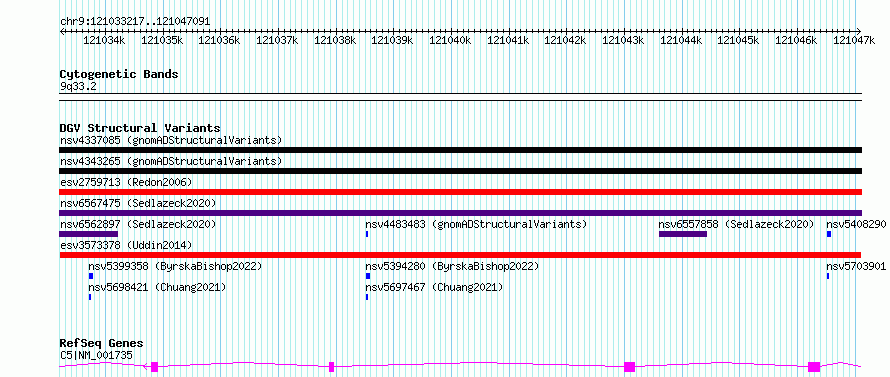Click the nsv5399358 blue variant marker
Screen dimensions: 890x377
pyautogui.click(x=91, y=276)
